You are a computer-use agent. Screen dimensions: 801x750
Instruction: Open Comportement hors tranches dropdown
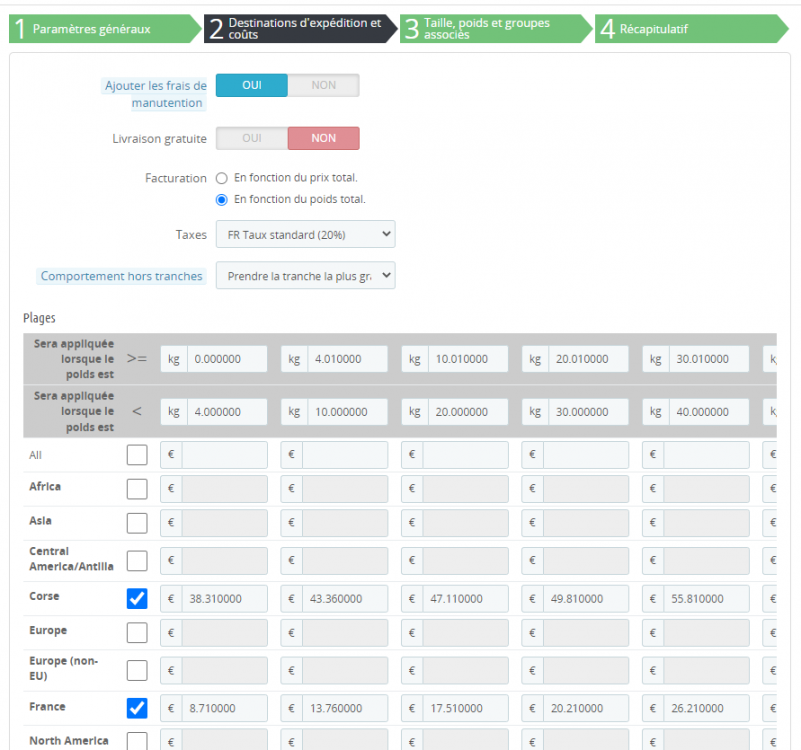coord(305,276)
